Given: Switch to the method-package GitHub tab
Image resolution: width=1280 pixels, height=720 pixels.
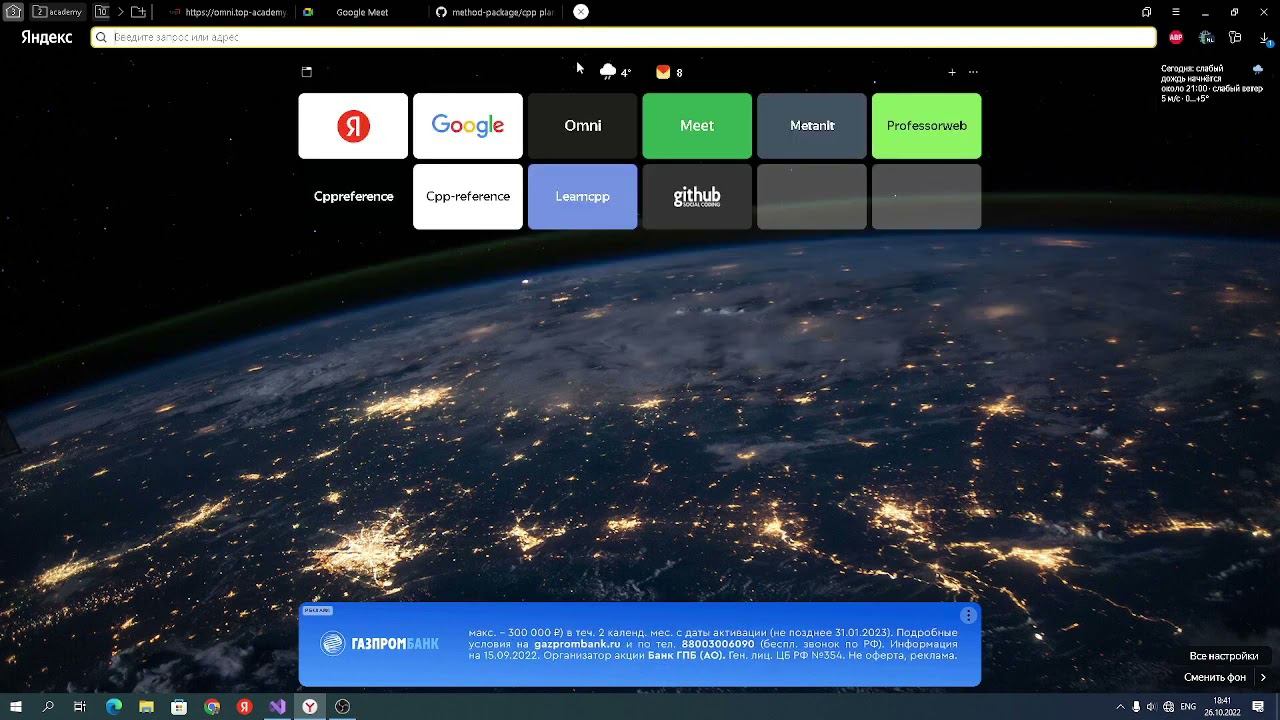Looking at the screenshot, I should [x=494, y=12].
